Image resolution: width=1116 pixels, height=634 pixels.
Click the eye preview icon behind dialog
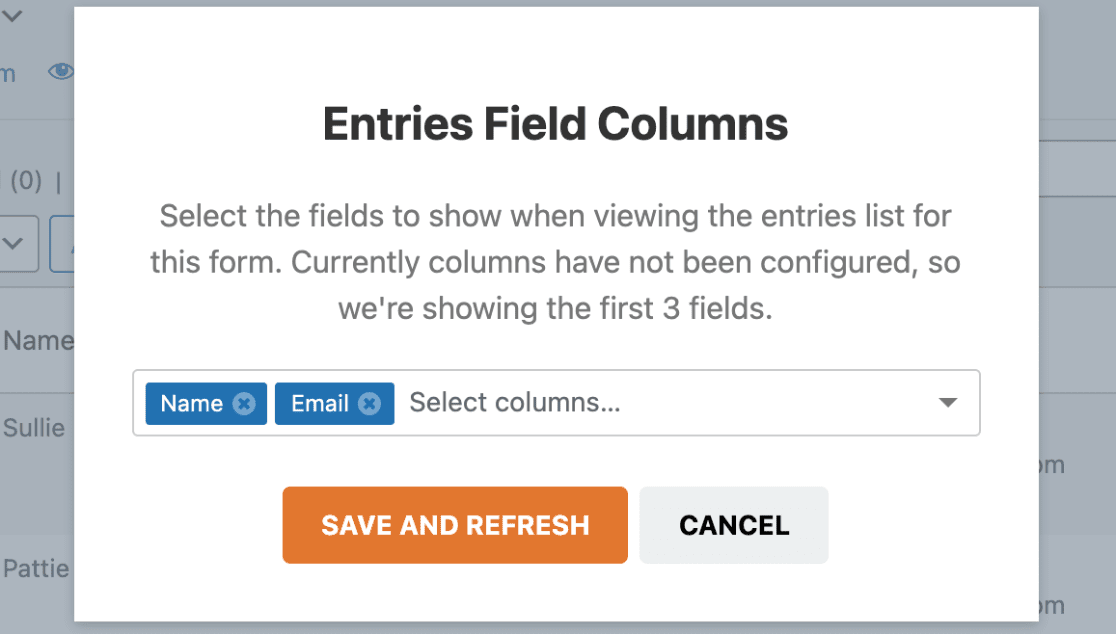61,71
